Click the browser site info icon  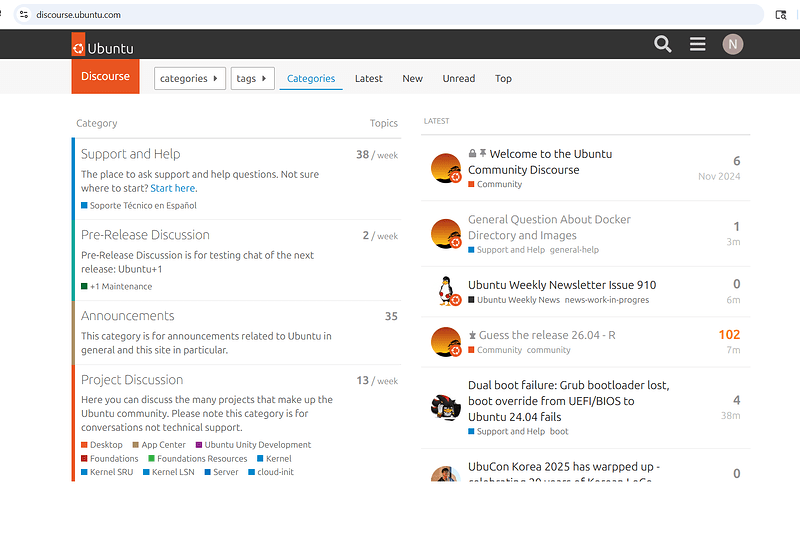click(x=24, y=14)
